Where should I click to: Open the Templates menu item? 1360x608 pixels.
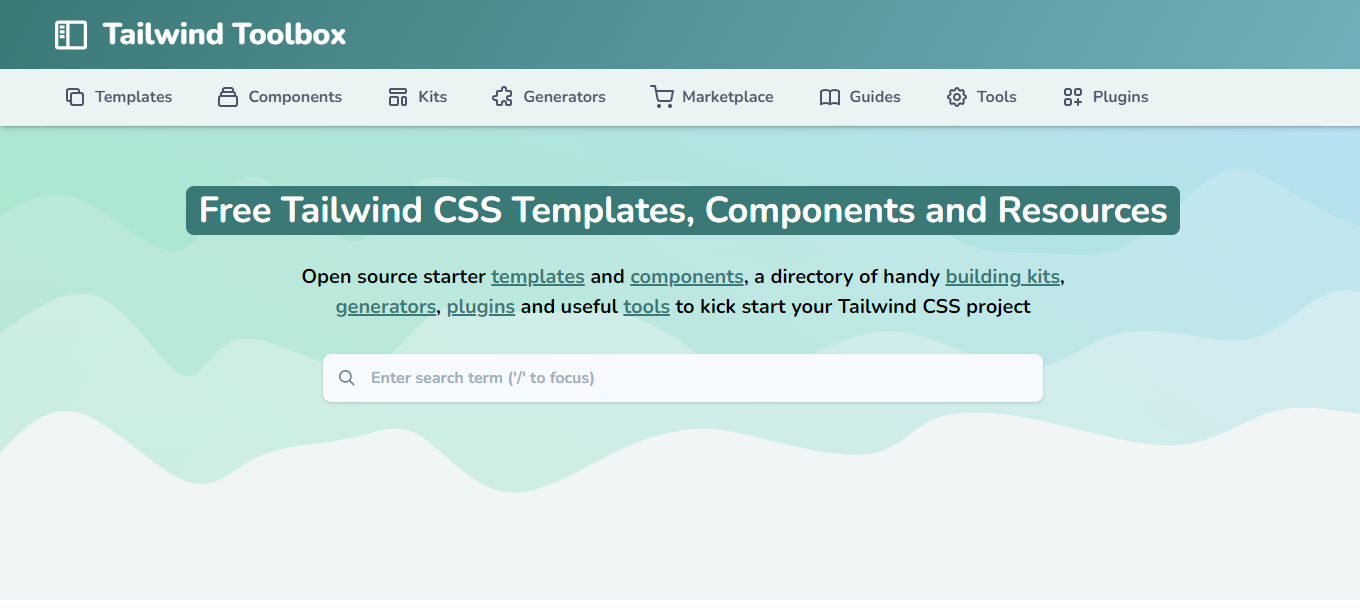point(133,97)
